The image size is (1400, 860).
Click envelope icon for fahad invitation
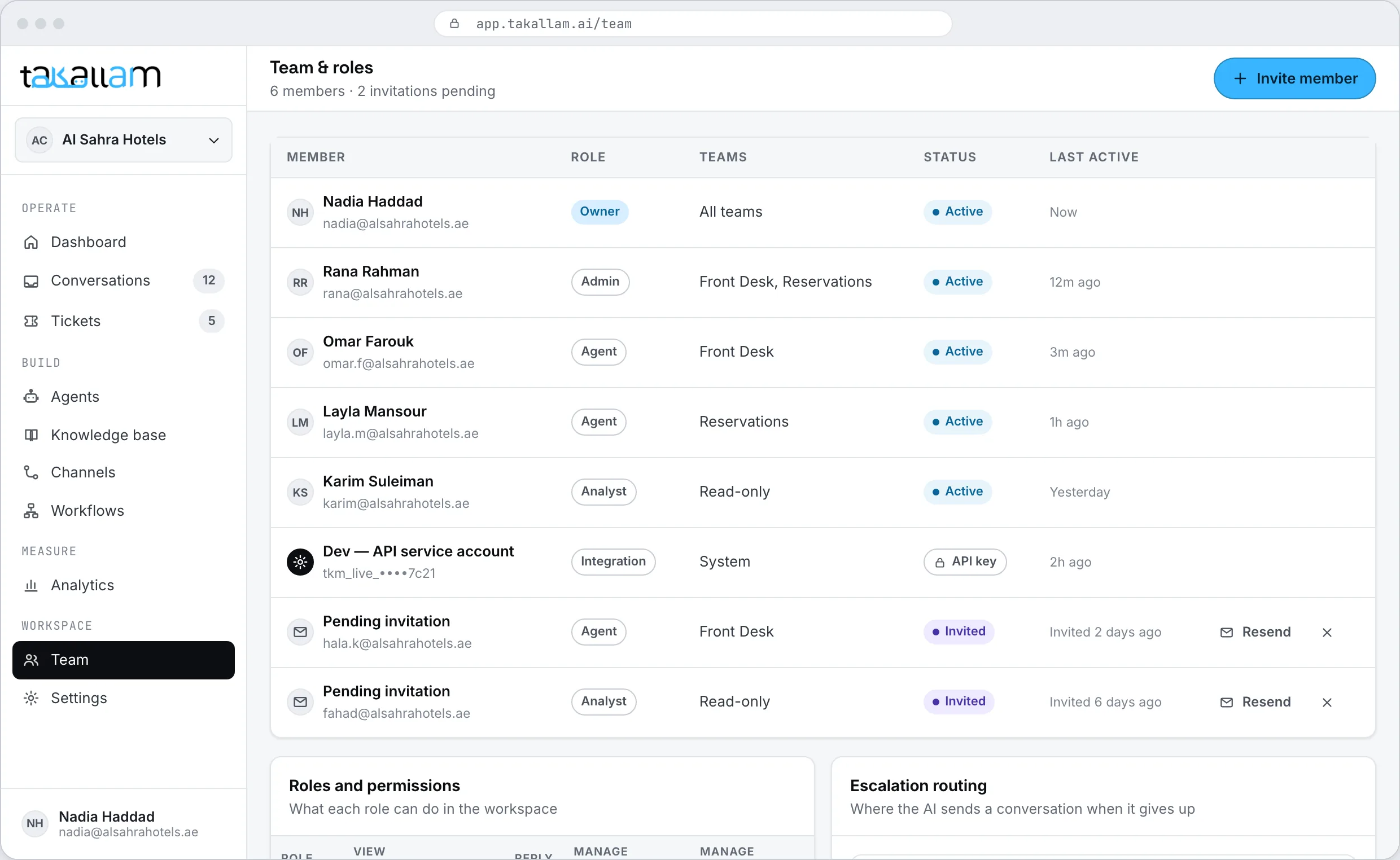click(x=300, y=703)
